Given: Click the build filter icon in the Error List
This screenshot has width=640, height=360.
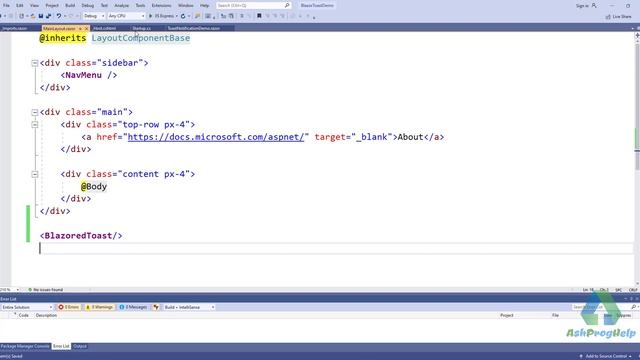Looking at the screenshot, I should tap(156, 307).
